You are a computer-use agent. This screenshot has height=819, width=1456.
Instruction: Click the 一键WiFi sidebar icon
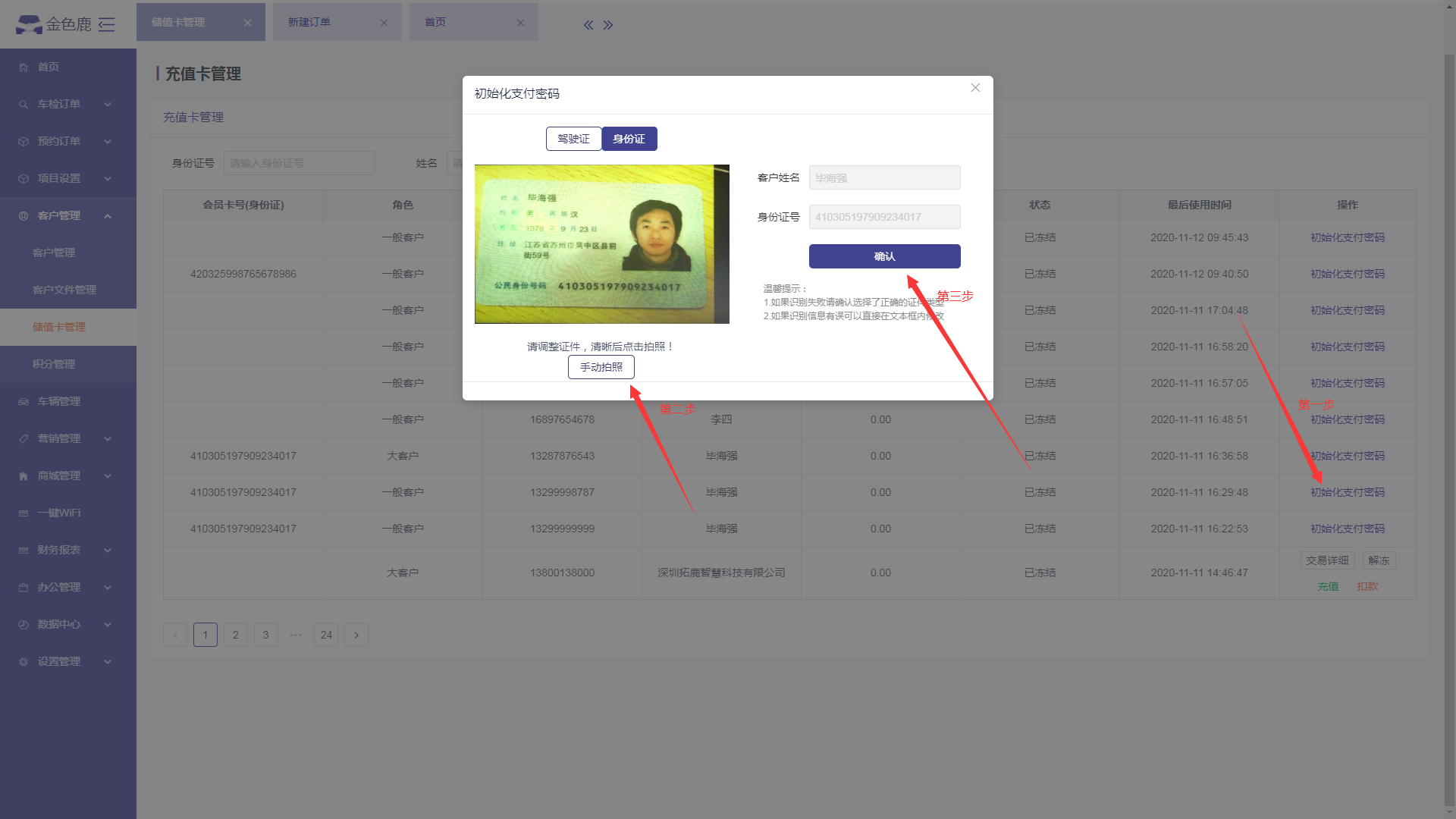pos(24,513)
